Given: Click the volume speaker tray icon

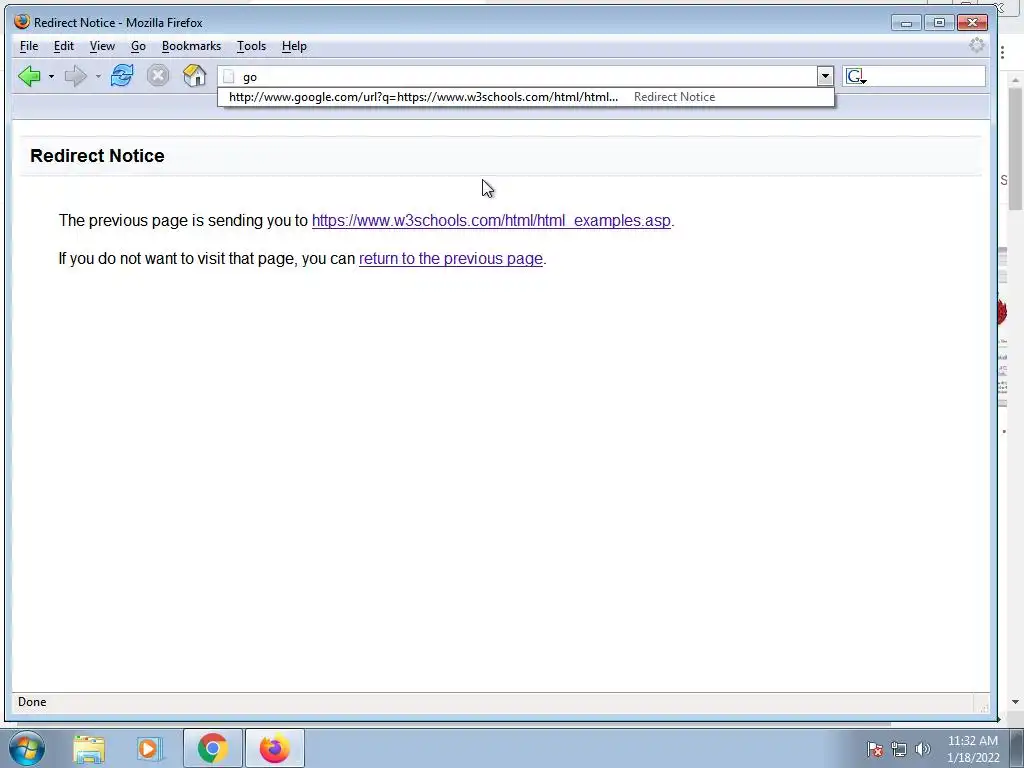Looking at the screenshot, I should point(923,749).
